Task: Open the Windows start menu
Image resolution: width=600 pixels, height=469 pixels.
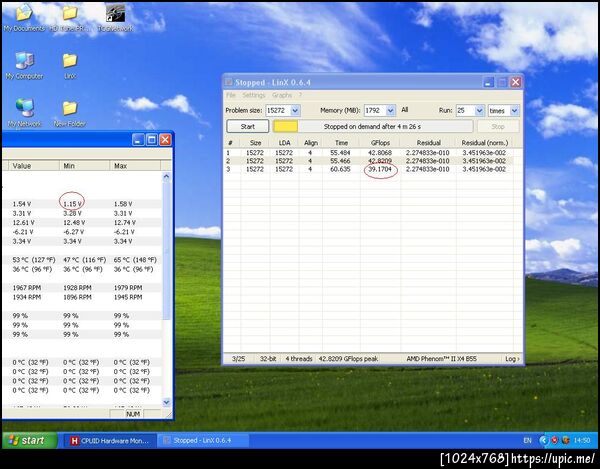Action: [30, 440]
